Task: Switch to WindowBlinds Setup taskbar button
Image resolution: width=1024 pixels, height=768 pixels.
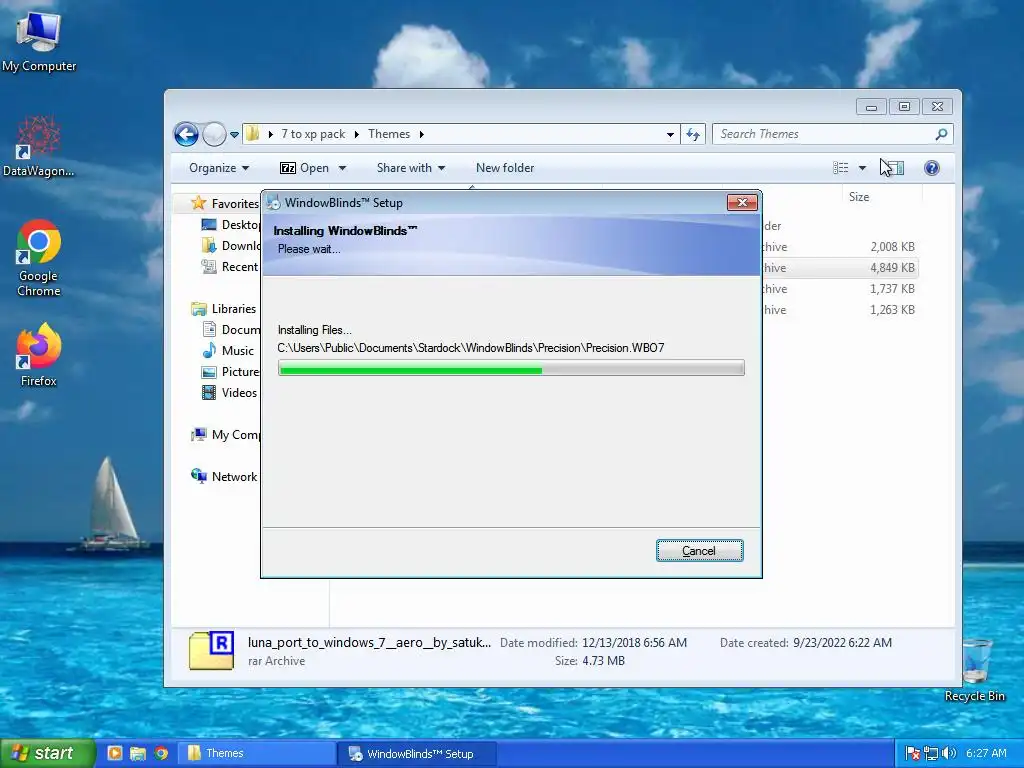Action: pos(417,754)
